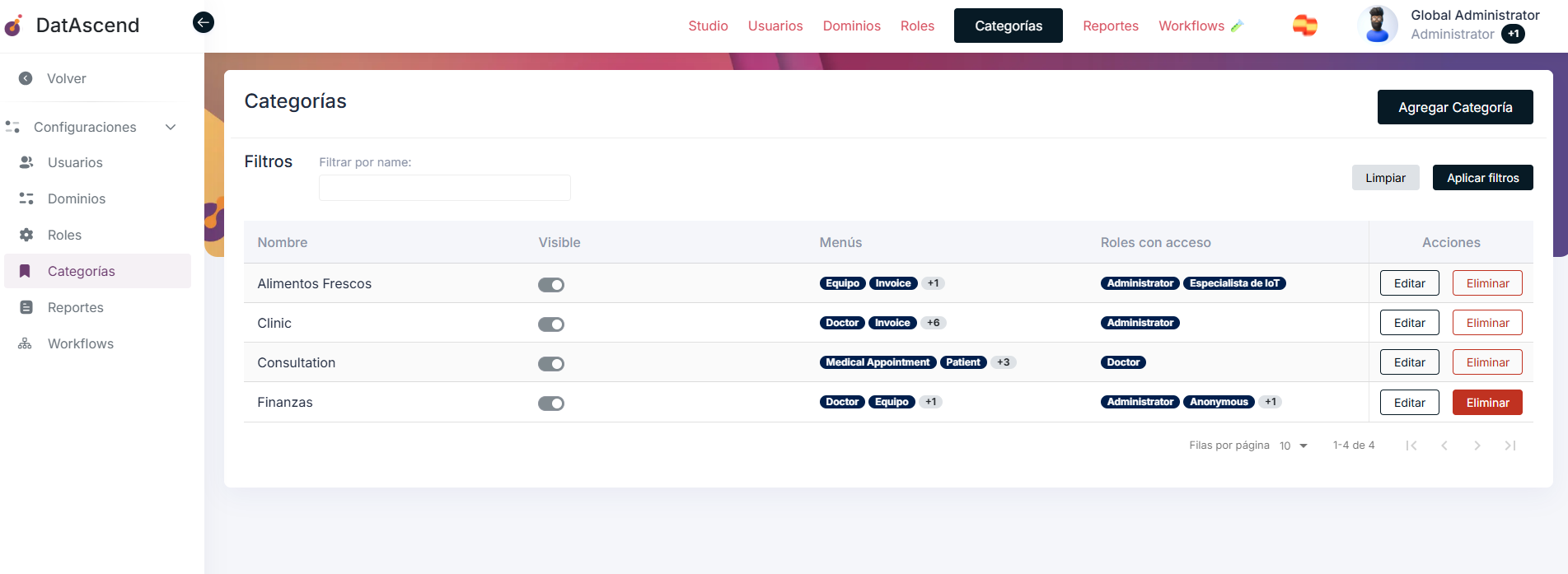The height and width of the screenshot is (574, 1568).
Task: Click the Workflows hierarchy icon in sidebar
Action: (x=26, y=343)
